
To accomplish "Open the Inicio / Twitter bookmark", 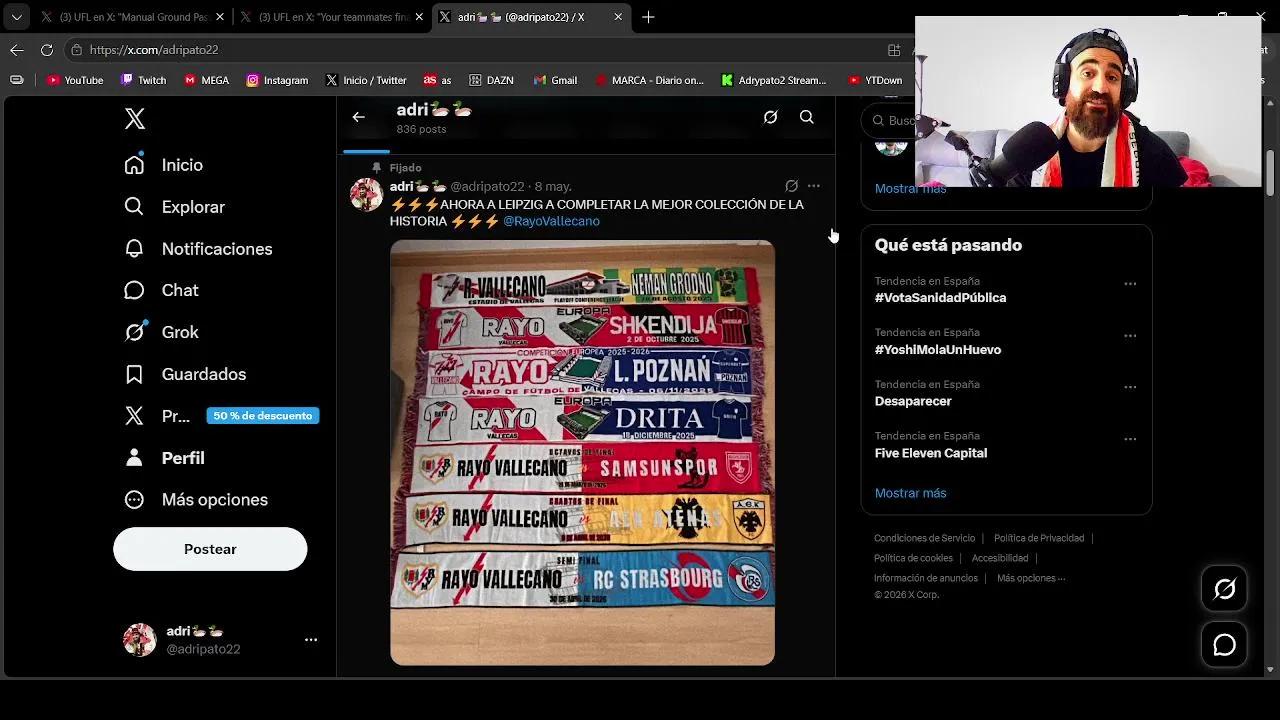I will [x=366, y=80].
